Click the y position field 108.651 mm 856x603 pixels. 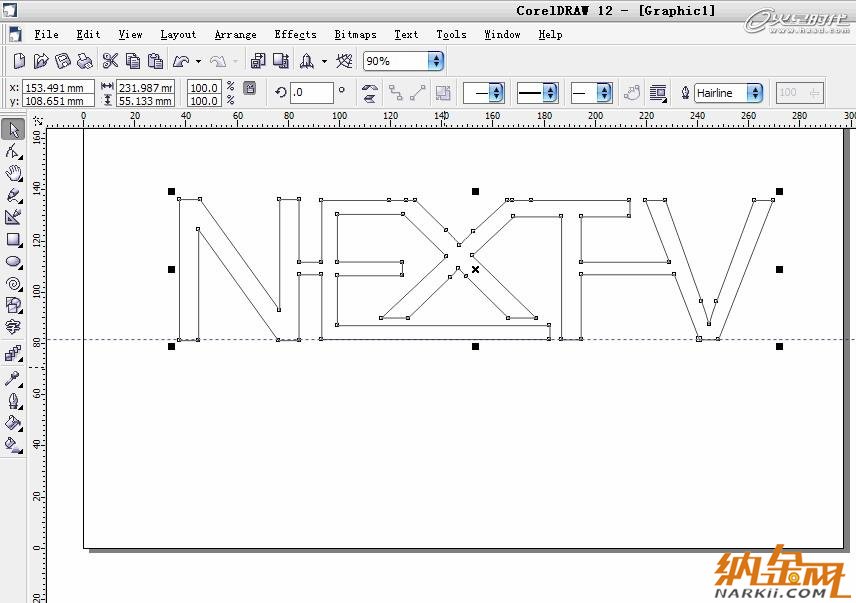tap(58, 100)
